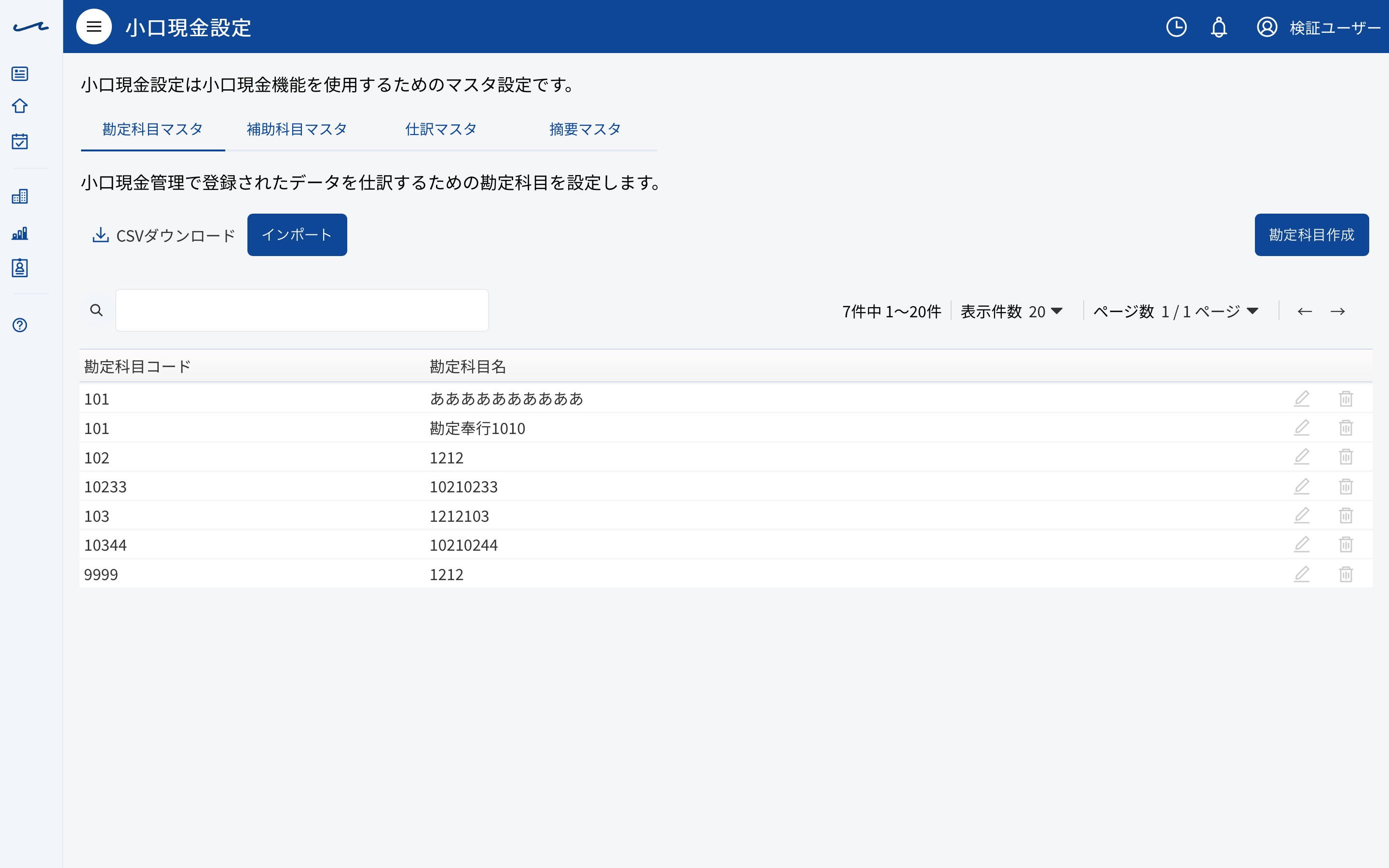Delete row with code 10233
This screenshot has height=868, width=1389.
pos(1346,486)
